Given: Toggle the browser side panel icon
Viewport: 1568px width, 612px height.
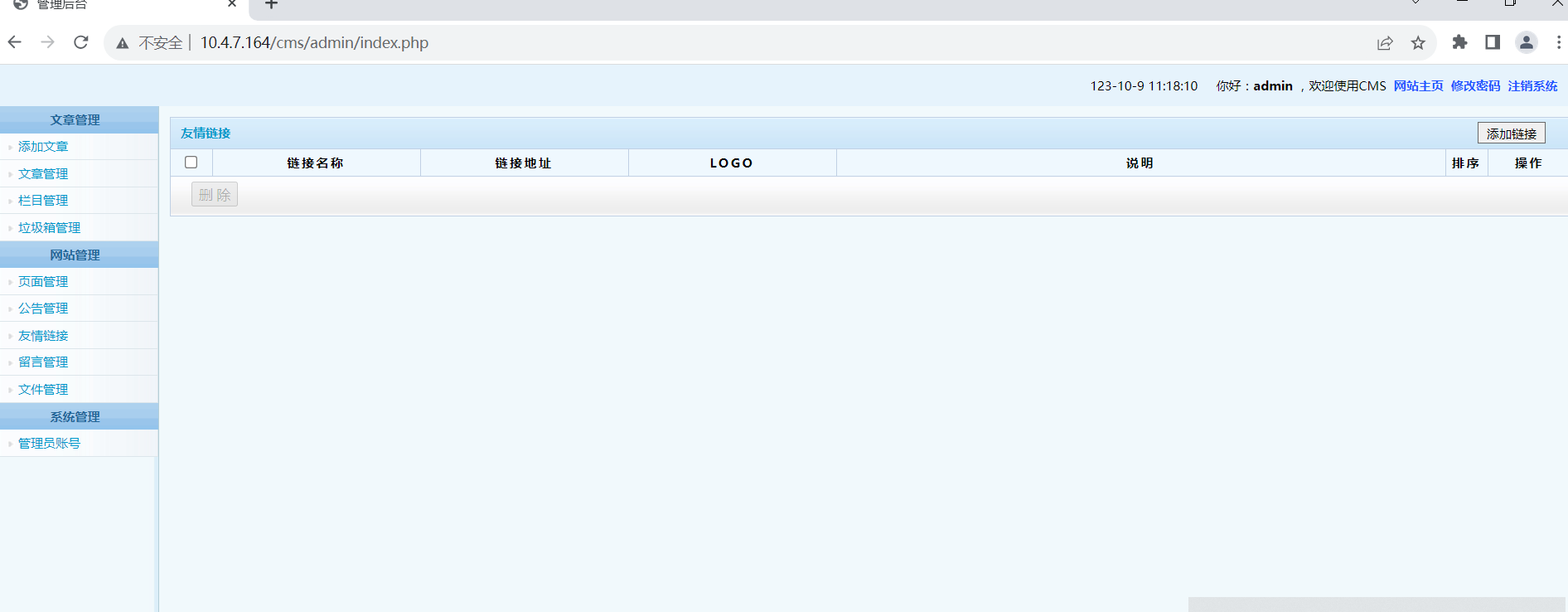Looking at the screenshot, I should (1493, 42).
